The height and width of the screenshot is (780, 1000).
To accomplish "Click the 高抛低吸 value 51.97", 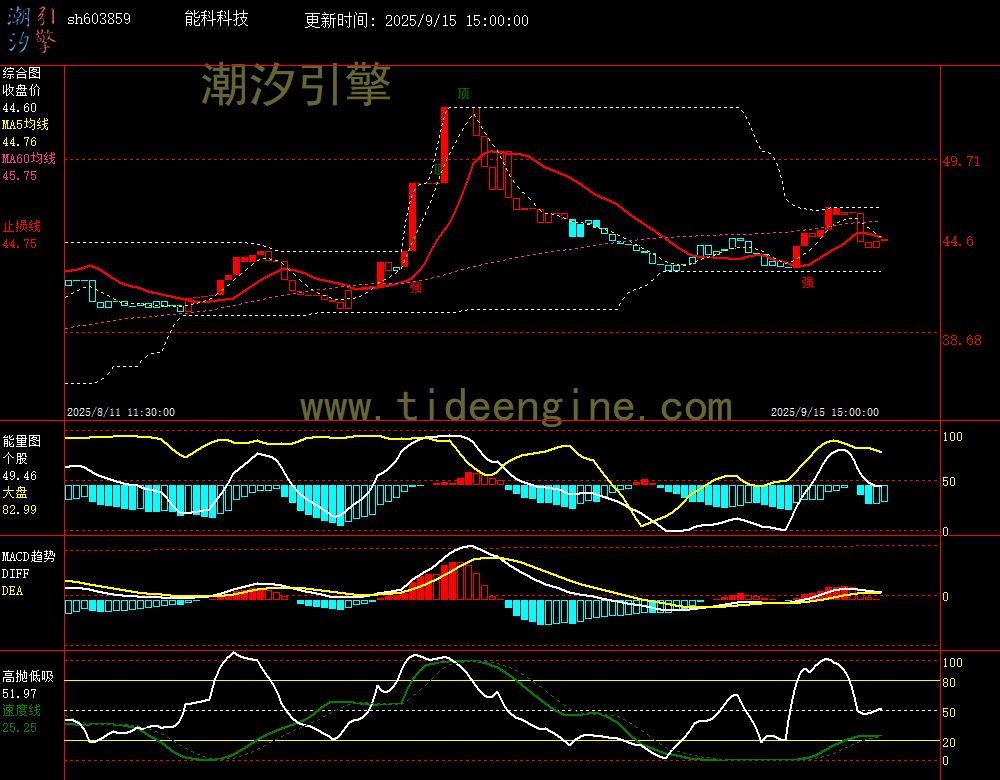I will 20,694.
